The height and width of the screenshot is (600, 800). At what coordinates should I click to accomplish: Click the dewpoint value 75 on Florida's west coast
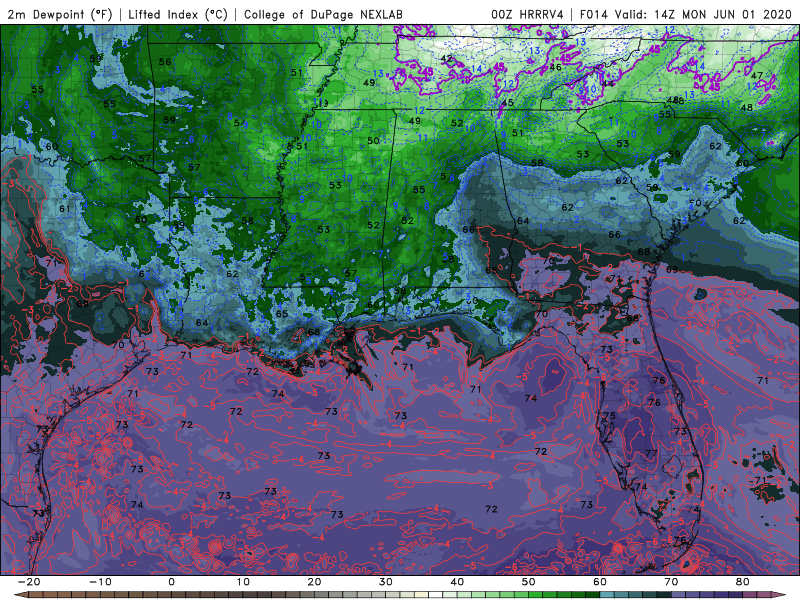pos(609,416)
